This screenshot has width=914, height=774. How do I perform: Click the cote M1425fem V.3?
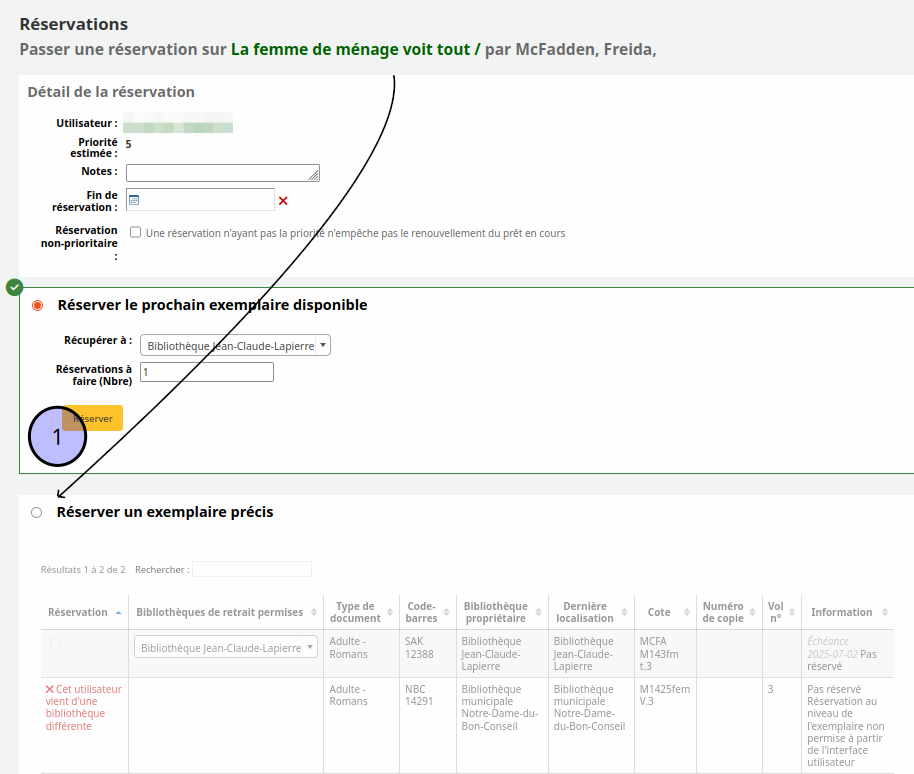[665, 695]
